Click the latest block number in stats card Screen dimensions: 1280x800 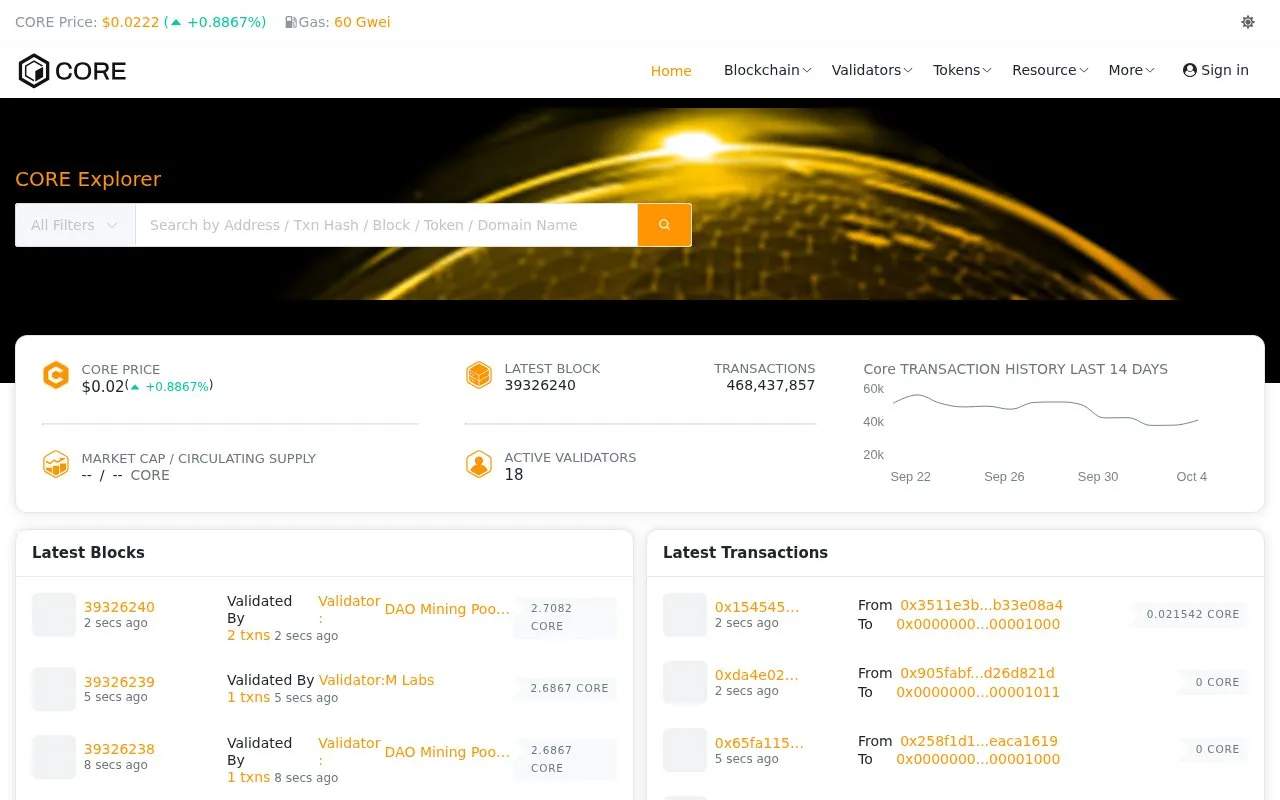[540, 385]
